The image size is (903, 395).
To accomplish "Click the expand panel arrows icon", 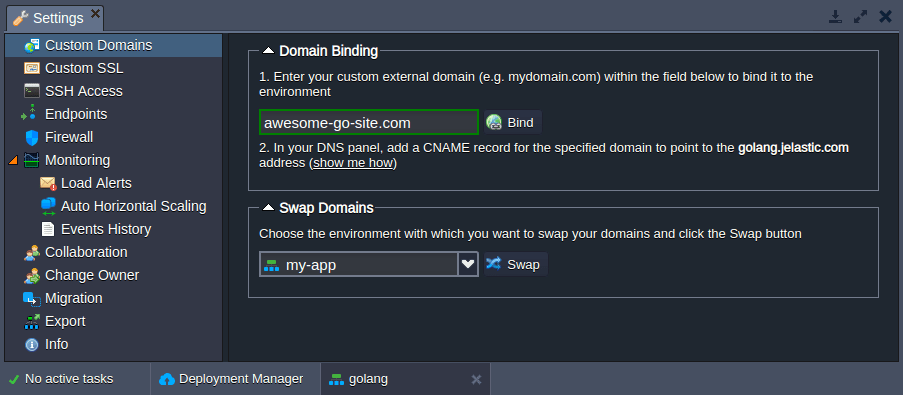I will click(x=860, y=17).
